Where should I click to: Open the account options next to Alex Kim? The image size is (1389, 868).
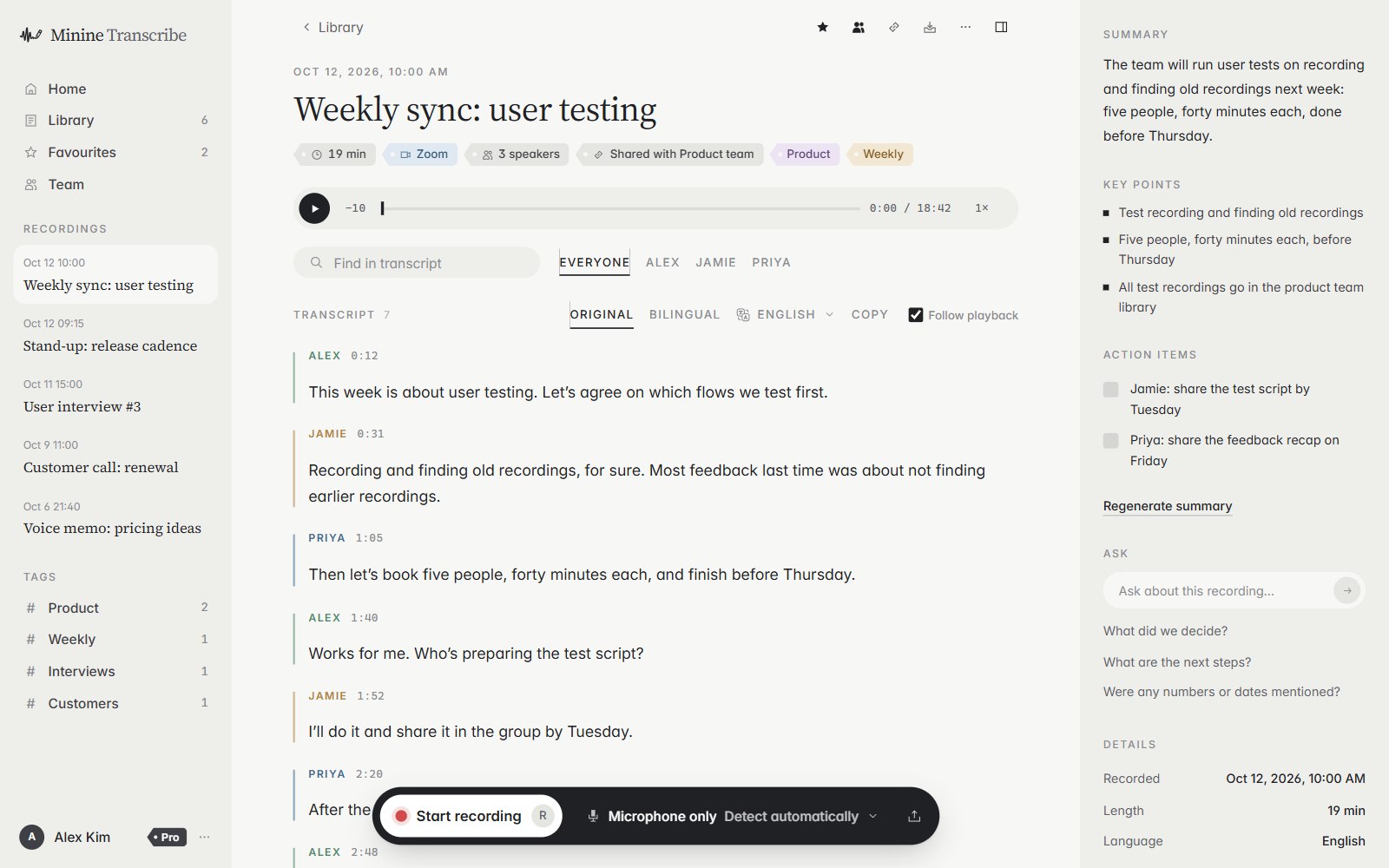click(205, 838)
